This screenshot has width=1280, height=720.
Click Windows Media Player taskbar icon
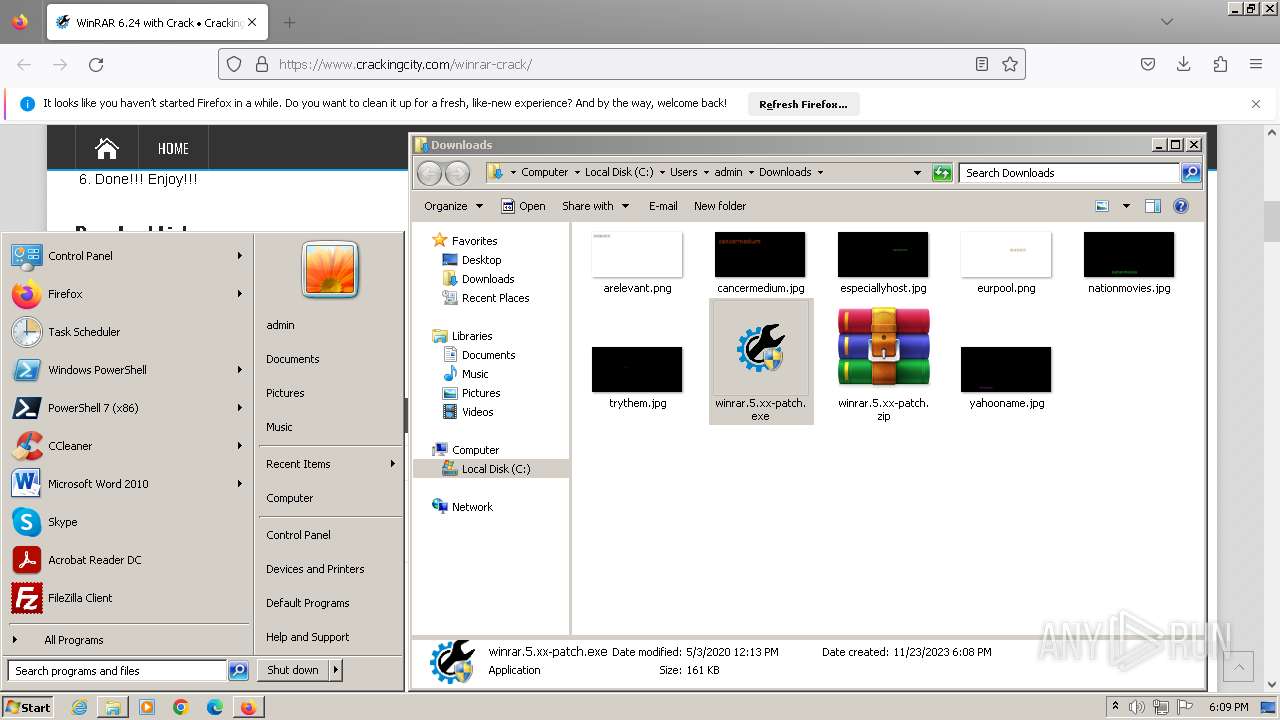147,707
